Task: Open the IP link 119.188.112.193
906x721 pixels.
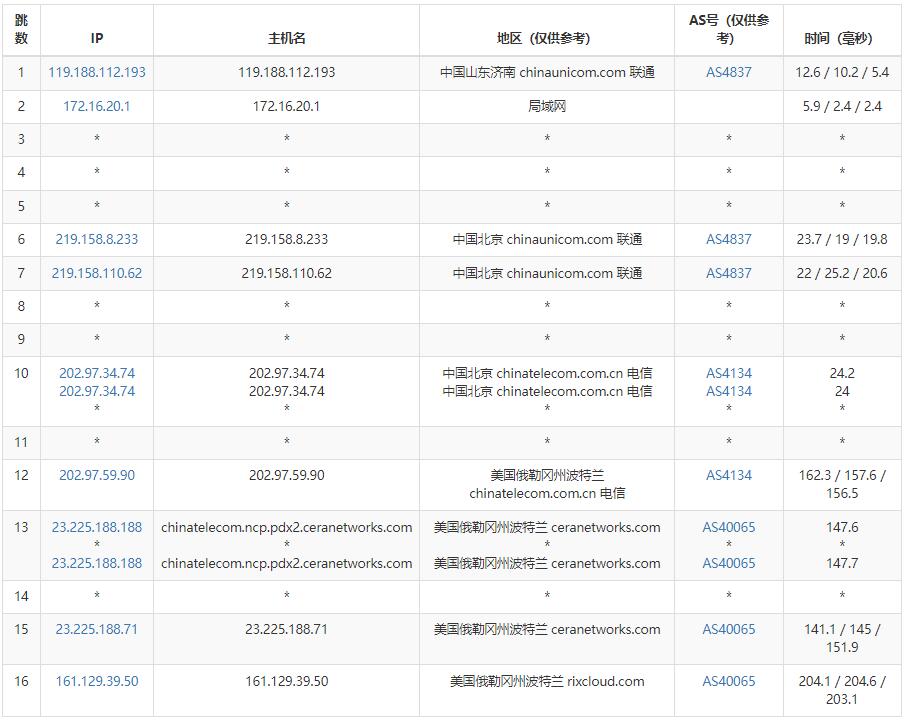Action: tap(96, 72)
